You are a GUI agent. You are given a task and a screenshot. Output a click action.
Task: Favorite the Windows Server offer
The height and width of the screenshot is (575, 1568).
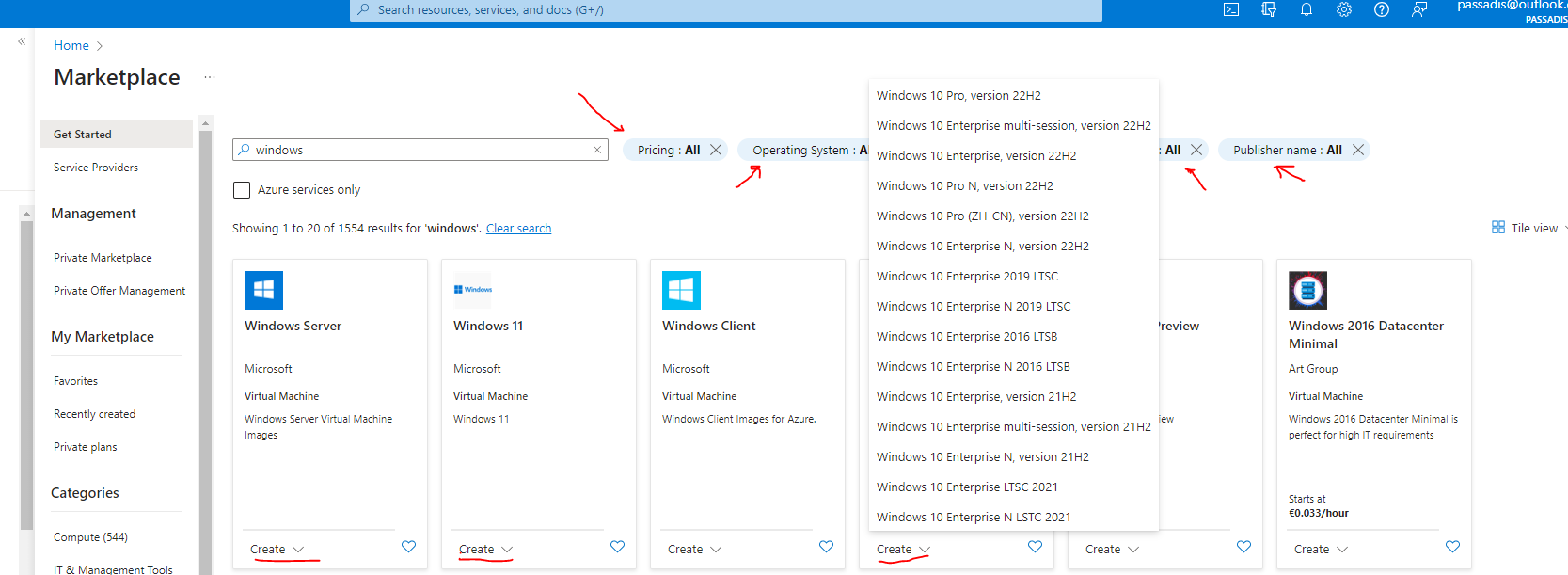(409, 547)
